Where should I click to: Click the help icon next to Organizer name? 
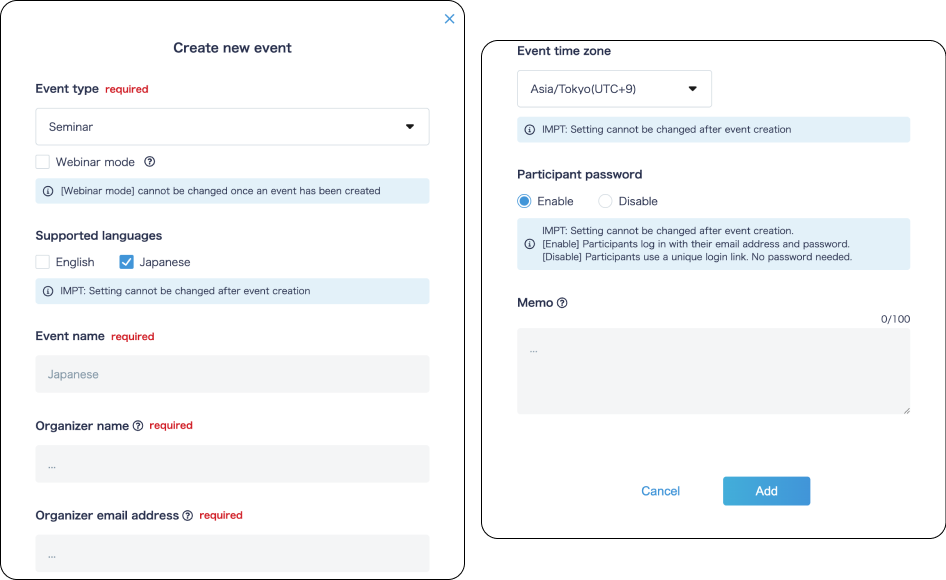click(138, 425)
